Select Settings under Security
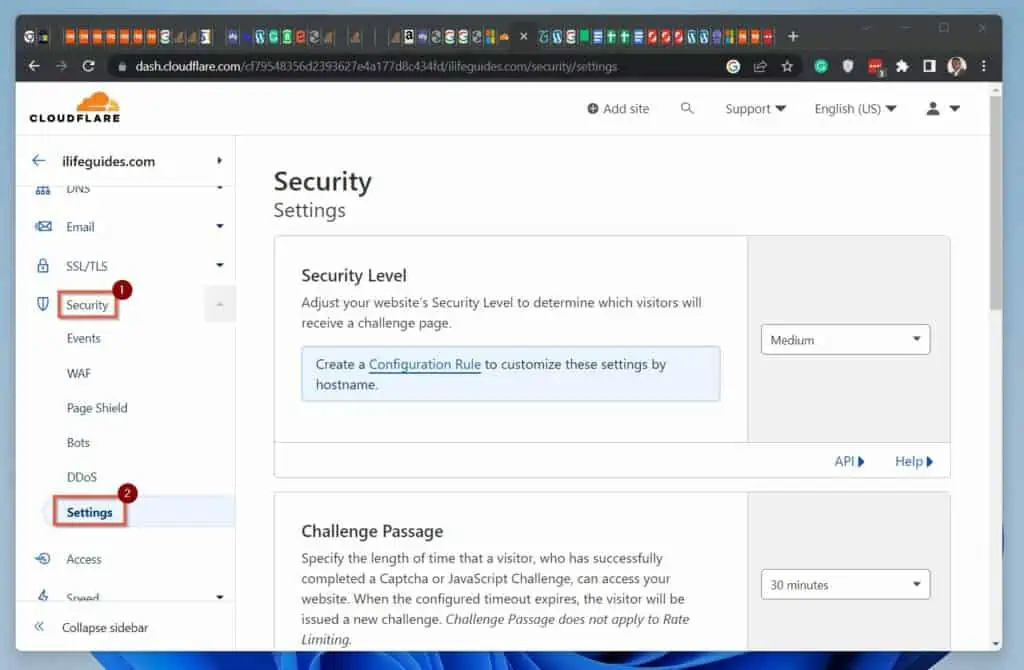 89,513
